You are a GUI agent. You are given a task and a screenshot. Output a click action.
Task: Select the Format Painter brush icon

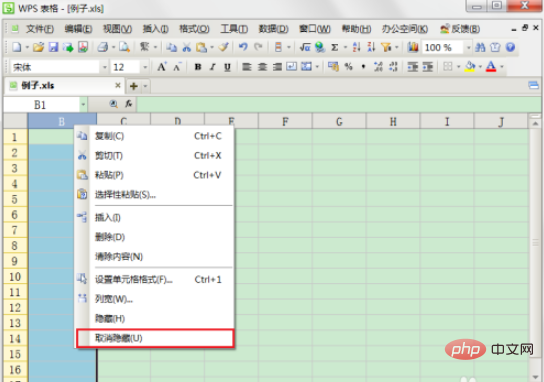pyautogui.click(x=224, y=47)
